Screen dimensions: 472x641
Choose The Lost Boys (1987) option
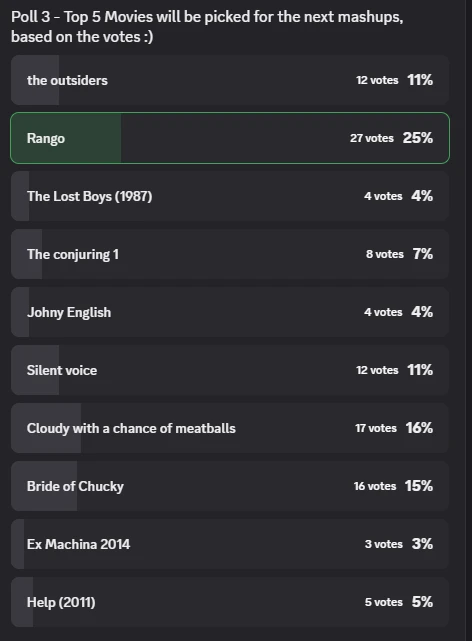[x=230, y=196]
